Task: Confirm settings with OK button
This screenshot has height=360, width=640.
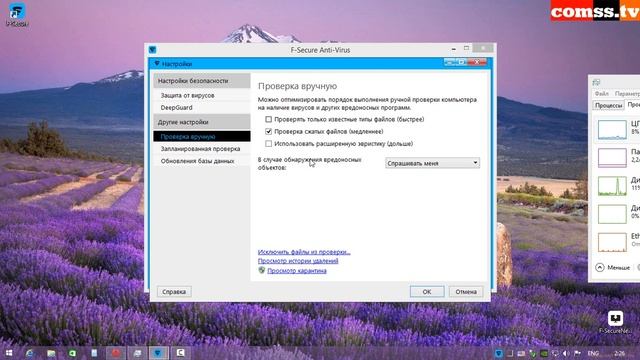Action: pos(427,291)
